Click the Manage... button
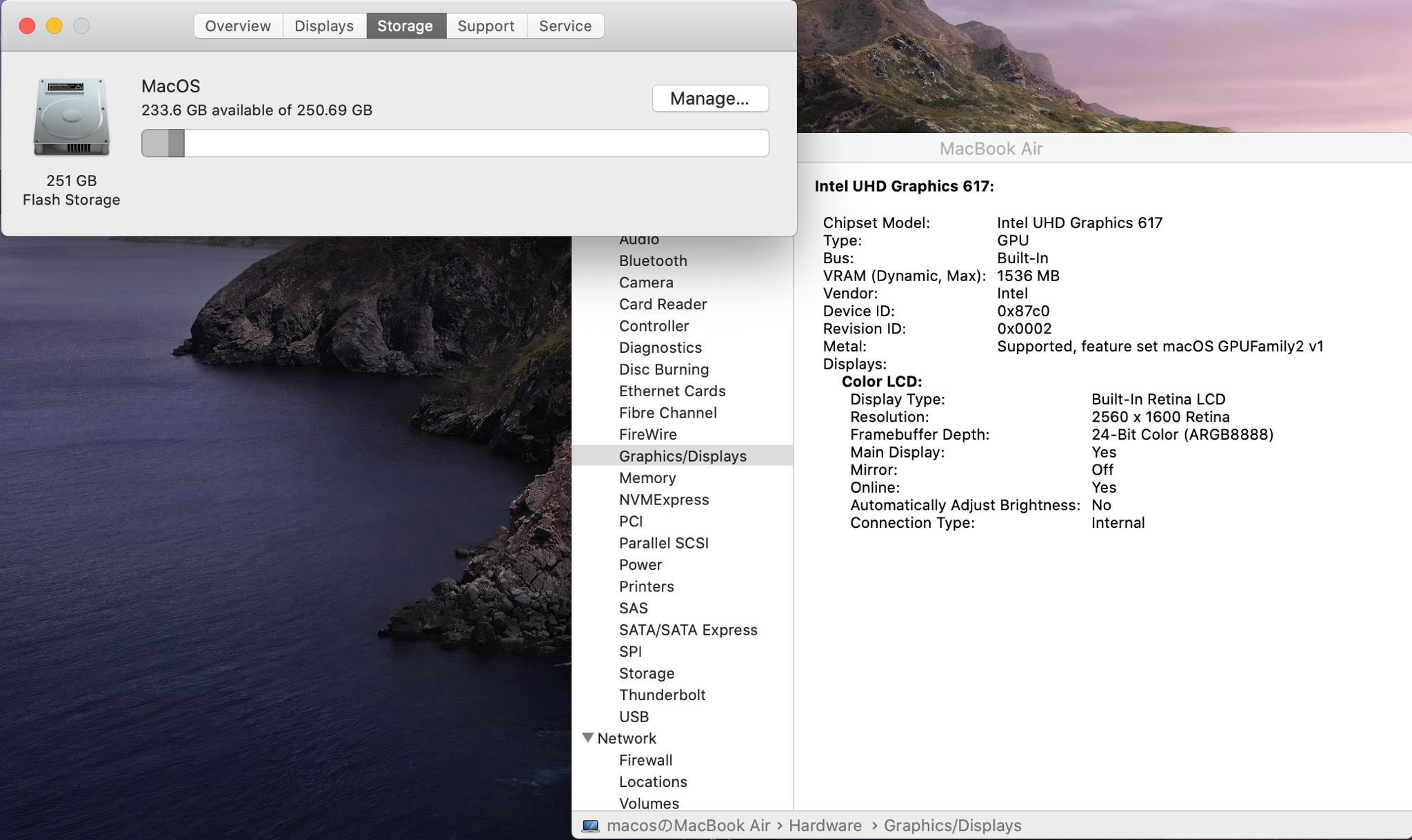The image size is (1412, 840). [709, 99]
